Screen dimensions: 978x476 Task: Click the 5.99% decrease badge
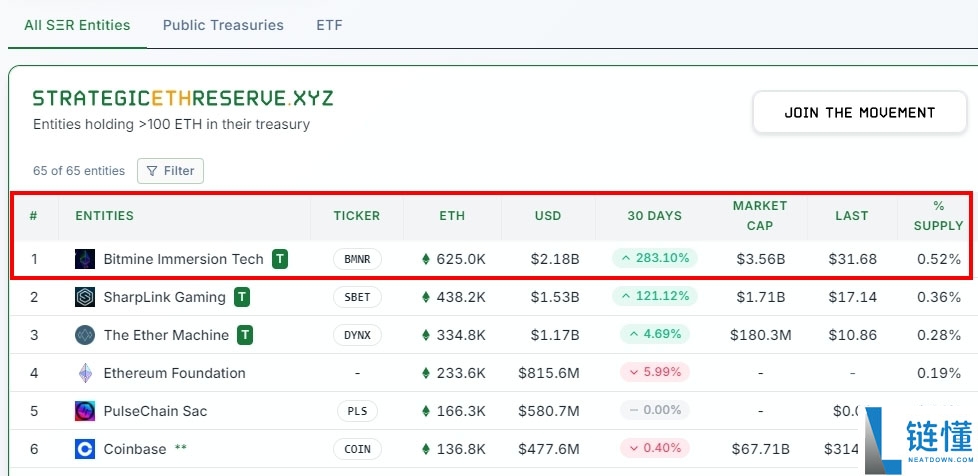pos(655,372)
